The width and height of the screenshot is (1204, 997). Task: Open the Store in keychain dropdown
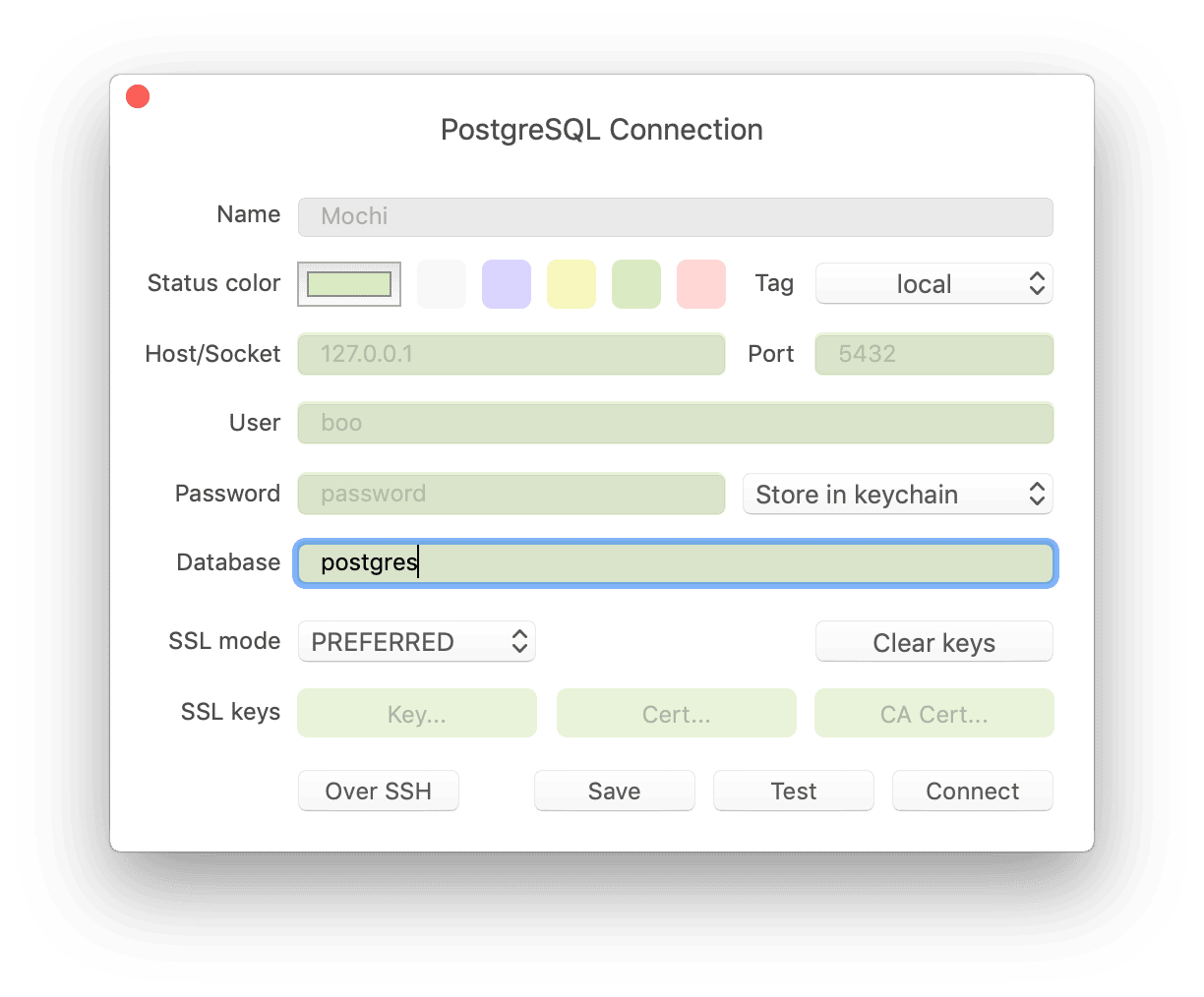coord(898,495)
